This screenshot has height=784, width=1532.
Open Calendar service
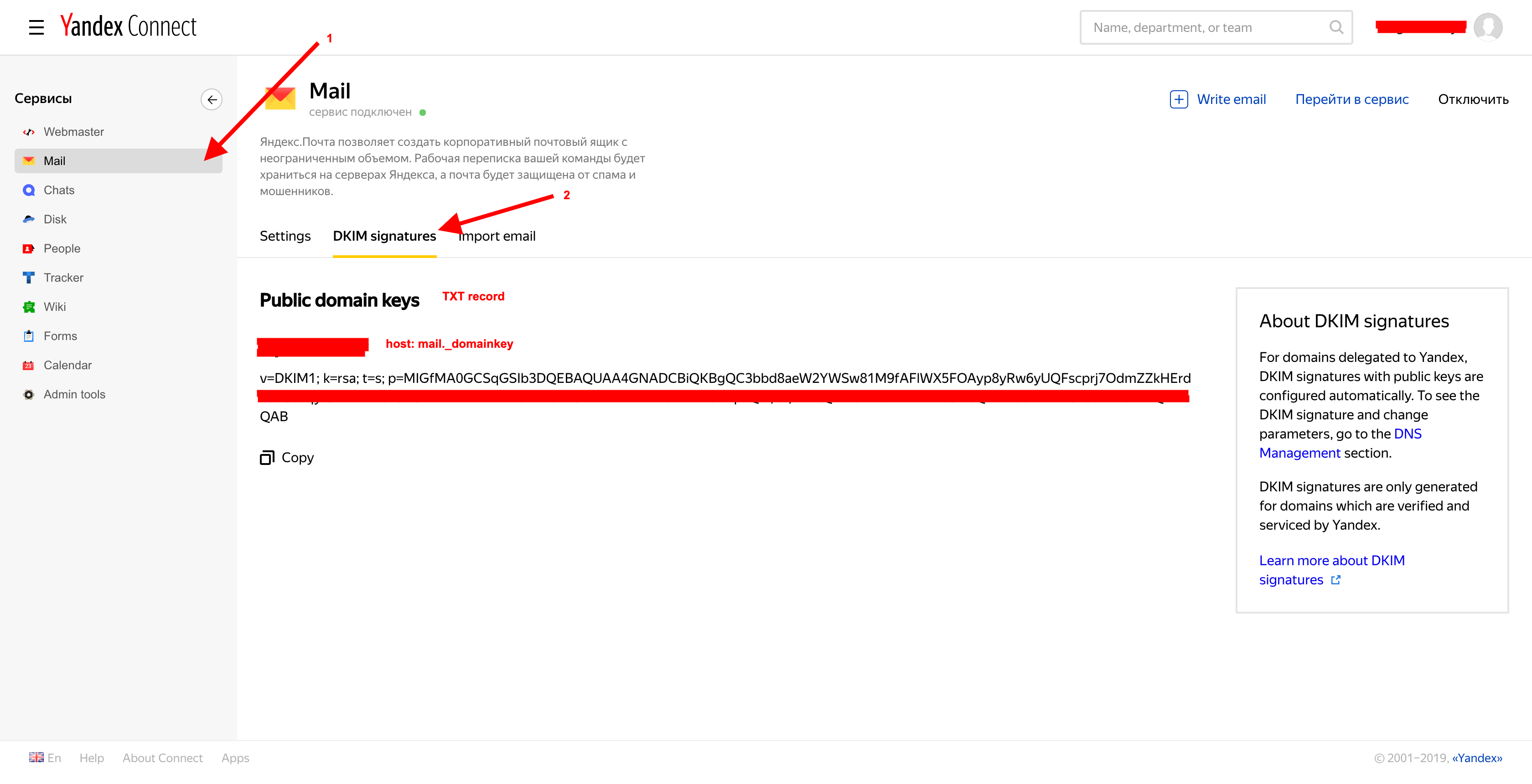(x=119, y=365)
